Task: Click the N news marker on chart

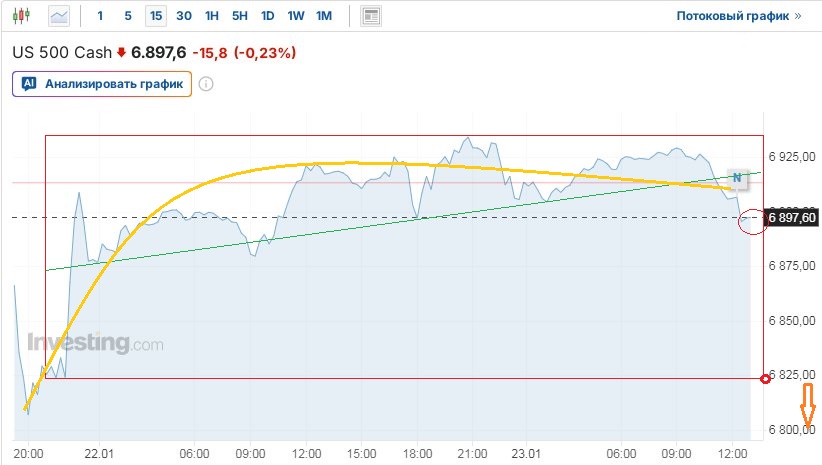Action: [737, 178]
